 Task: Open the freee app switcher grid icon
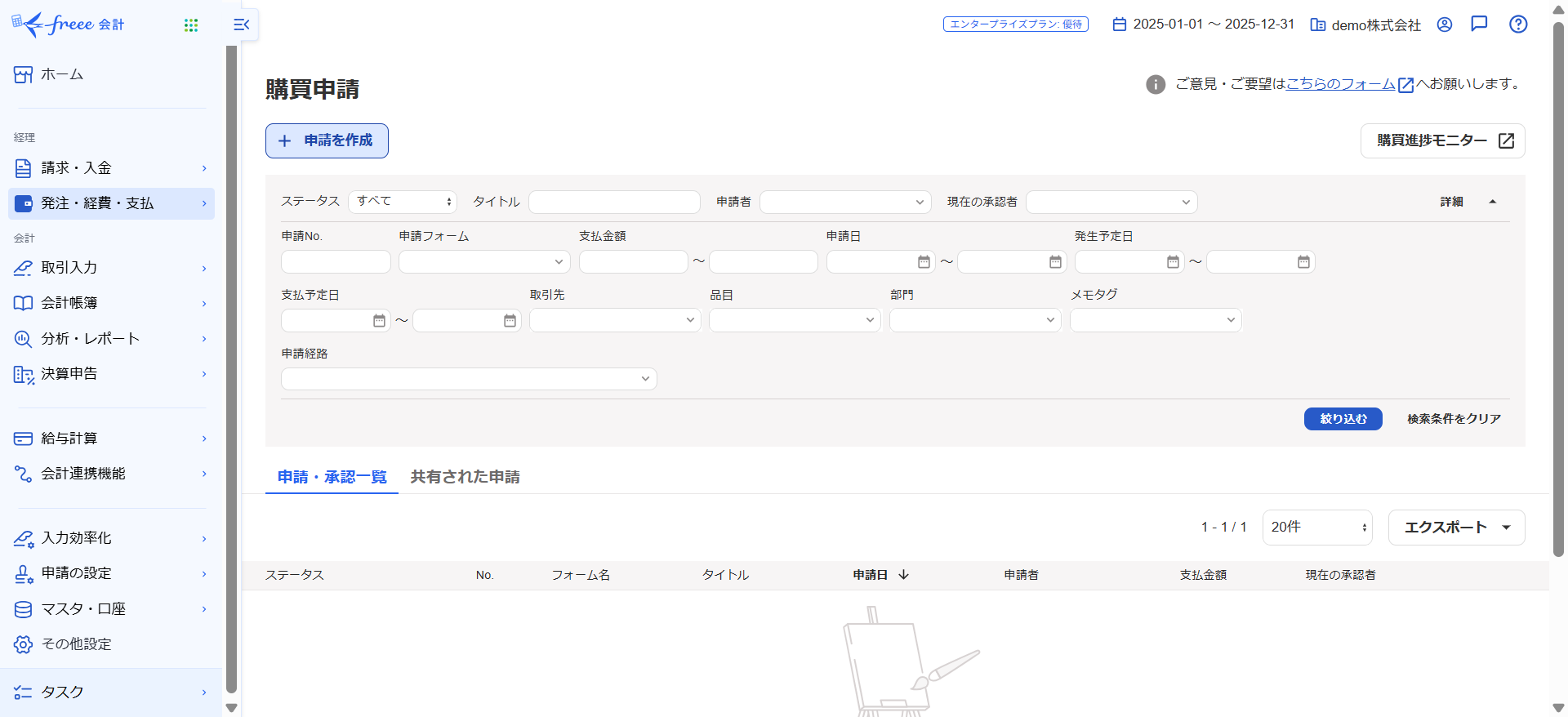point(191,25)
